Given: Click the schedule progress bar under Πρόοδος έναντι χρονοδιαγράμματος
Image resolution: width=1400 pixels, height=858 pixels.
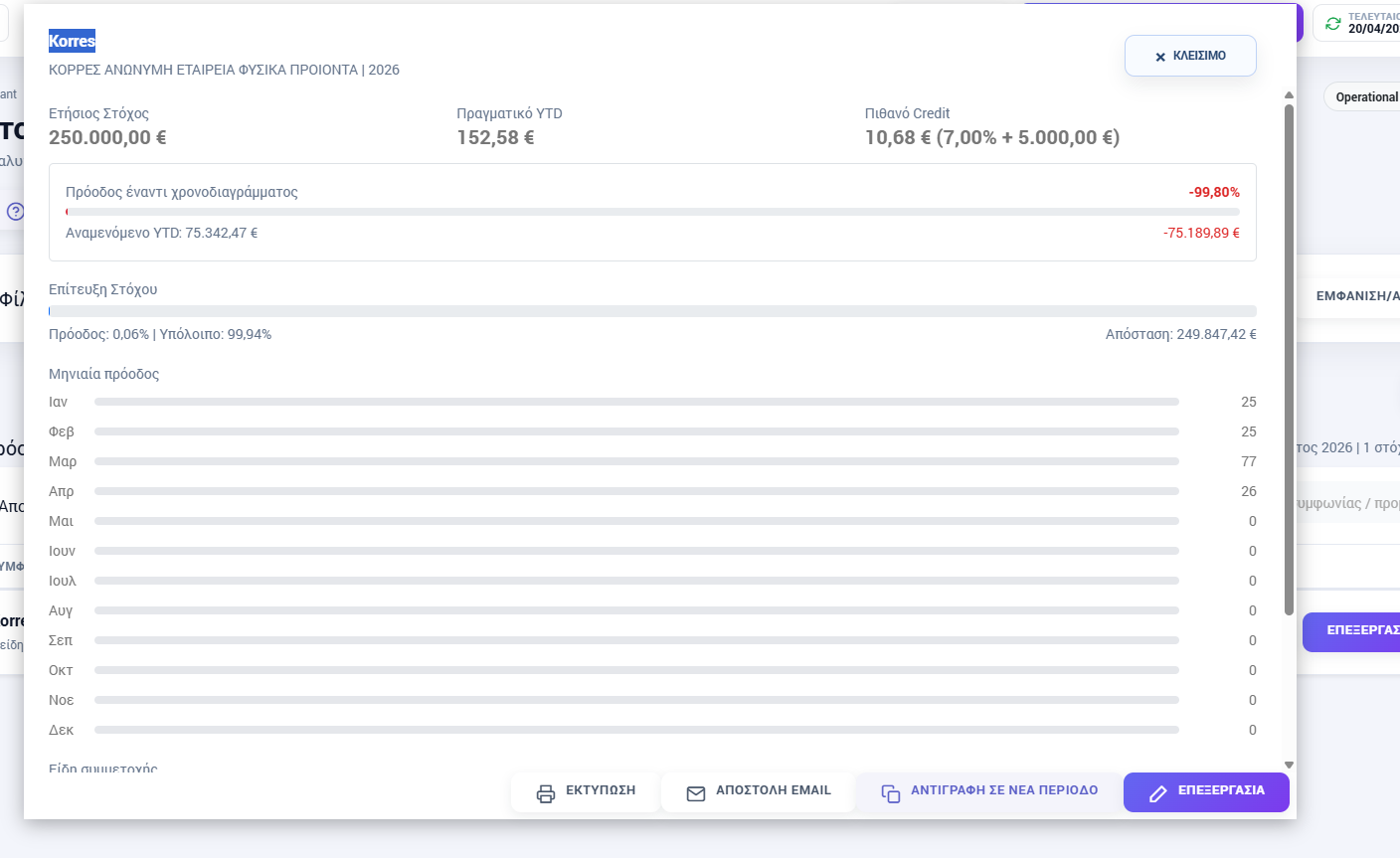Looking at the screenshot, I should pos(652,212).
